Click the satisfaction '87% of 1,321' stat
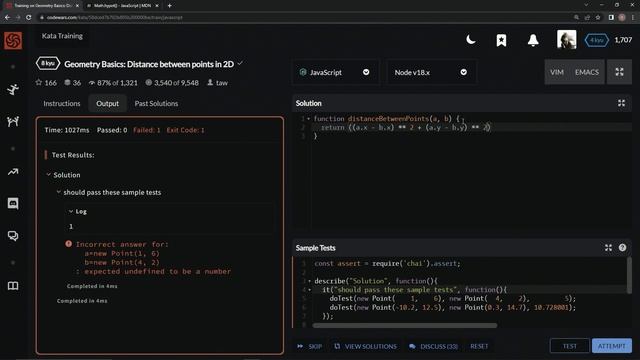 113,82
